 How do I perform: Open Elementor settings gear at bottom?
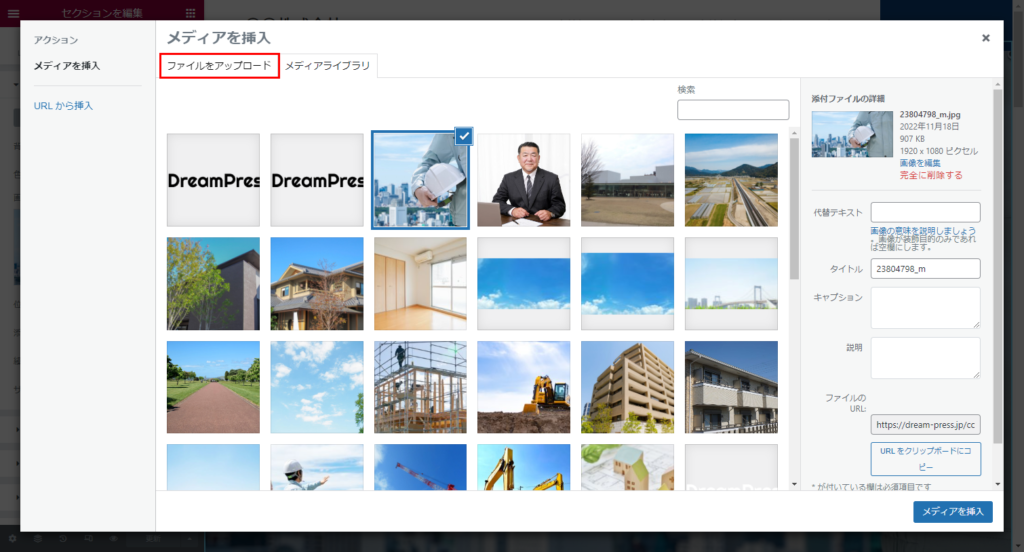click(12, 539)
